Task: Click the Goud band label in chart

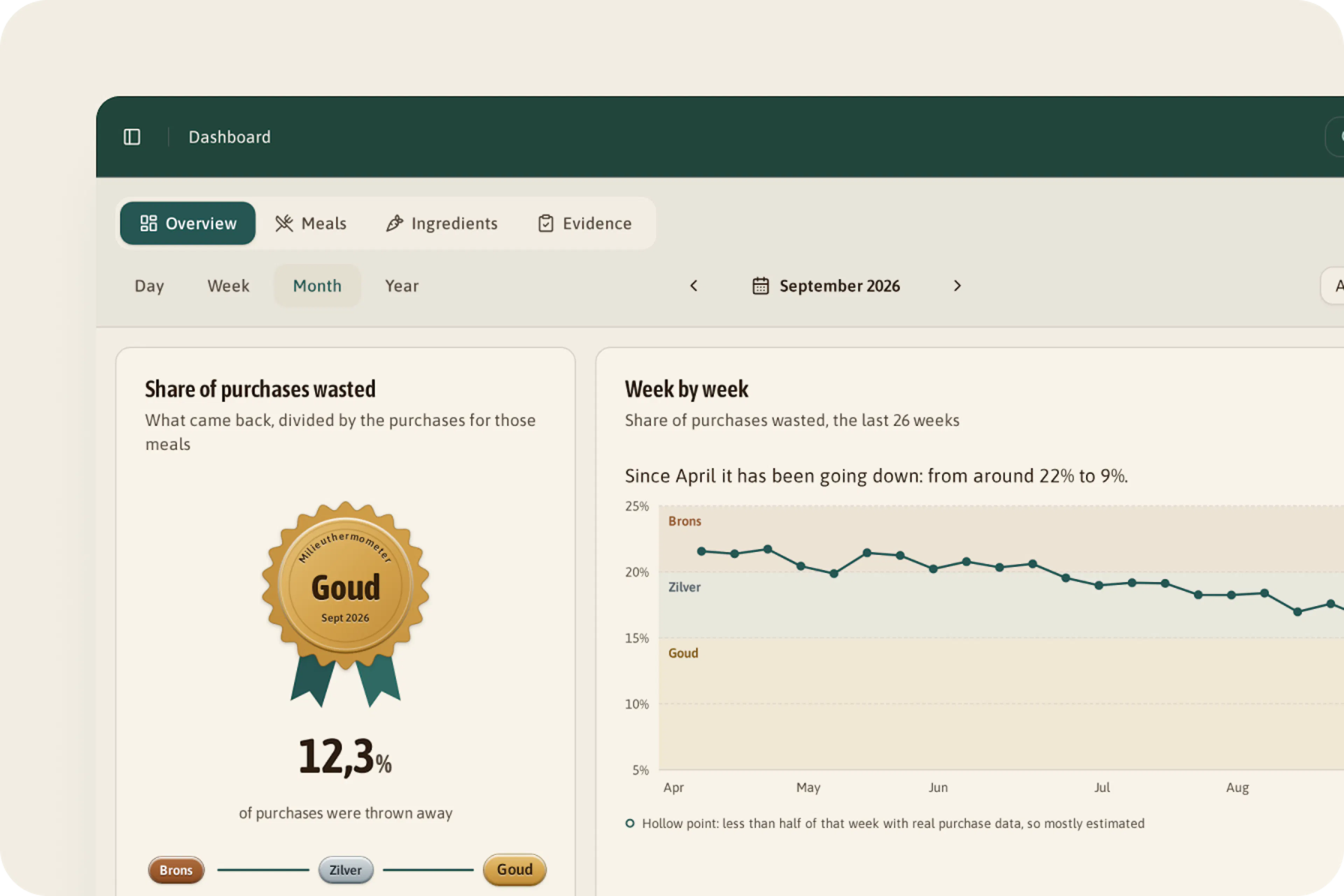Action: coord(683,653)
